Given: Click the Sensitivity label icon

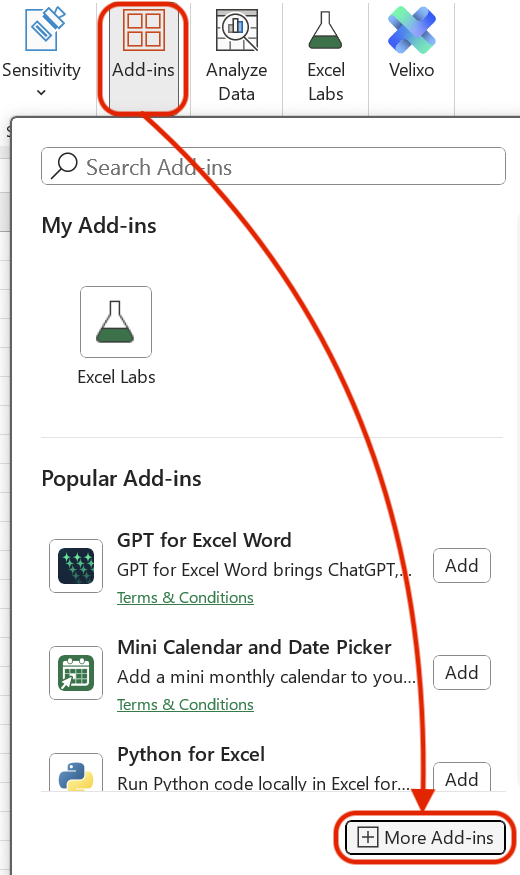Looking at the screenshot, I should [45, 29].
